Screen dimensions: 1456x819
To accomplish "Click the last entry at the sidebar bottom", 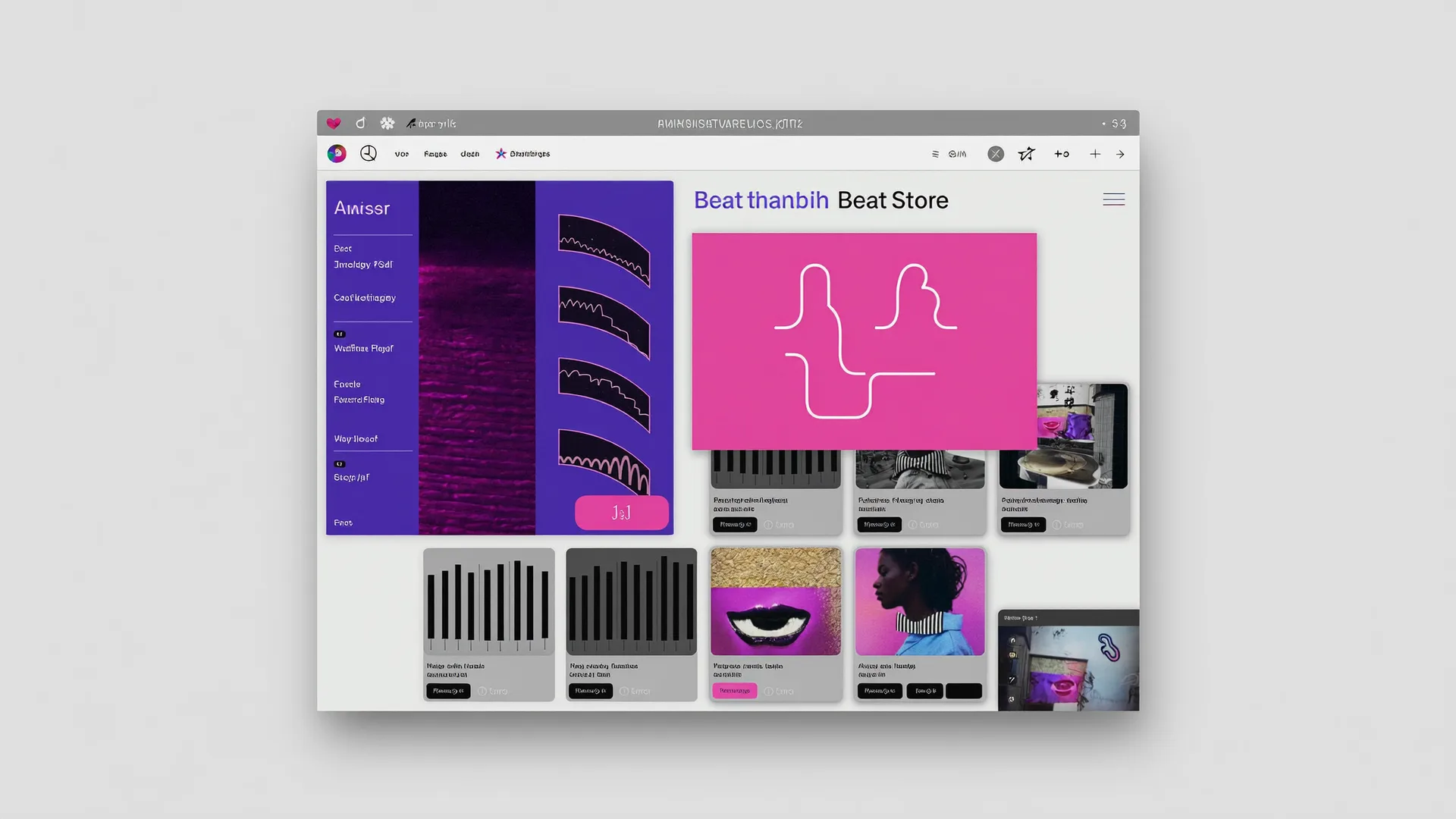I will tap(343, 523).
